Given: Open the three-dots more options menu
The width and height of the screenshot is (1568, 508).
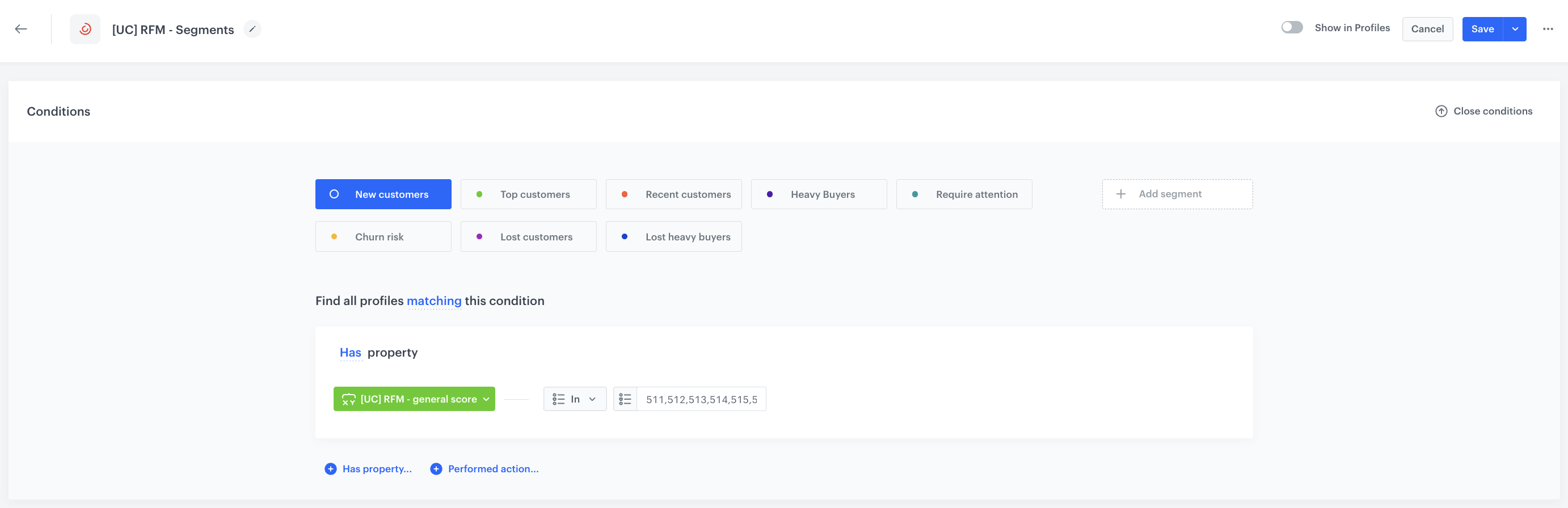Looking at the screenshot, I should tap(1548, 29).
